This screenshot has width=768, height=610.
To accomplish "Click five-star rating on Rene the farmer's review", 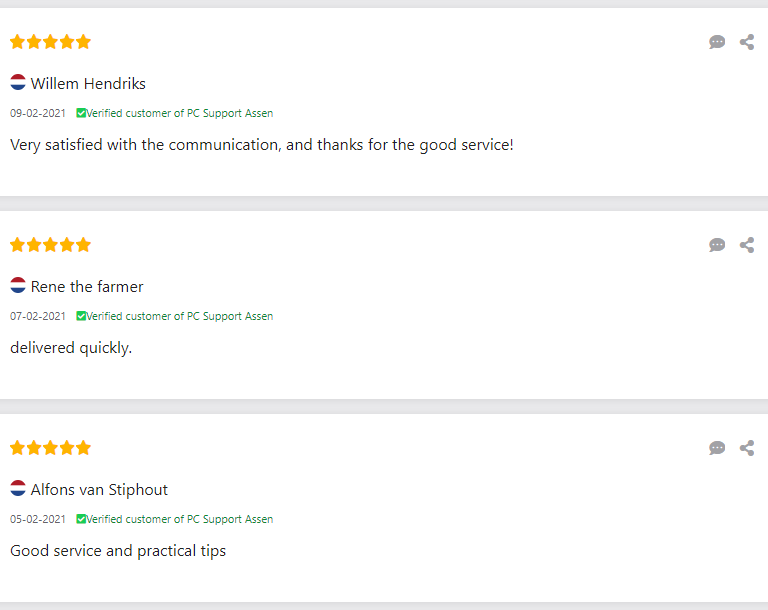I will coord(50,245).
